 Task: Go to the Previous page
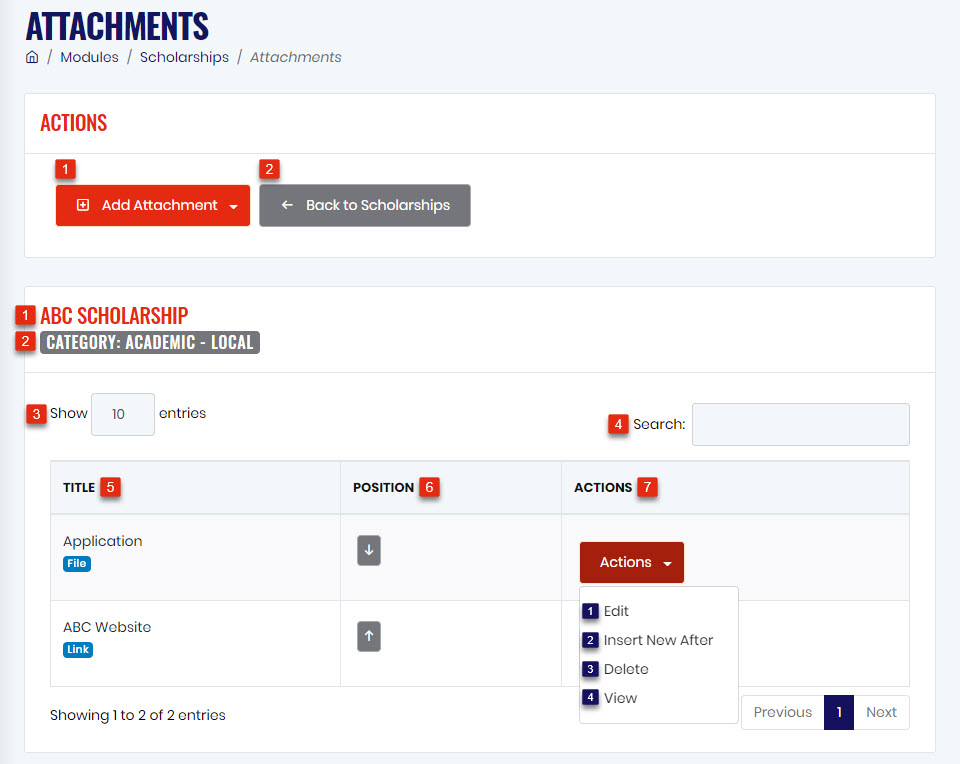click(x=782, y=712)
